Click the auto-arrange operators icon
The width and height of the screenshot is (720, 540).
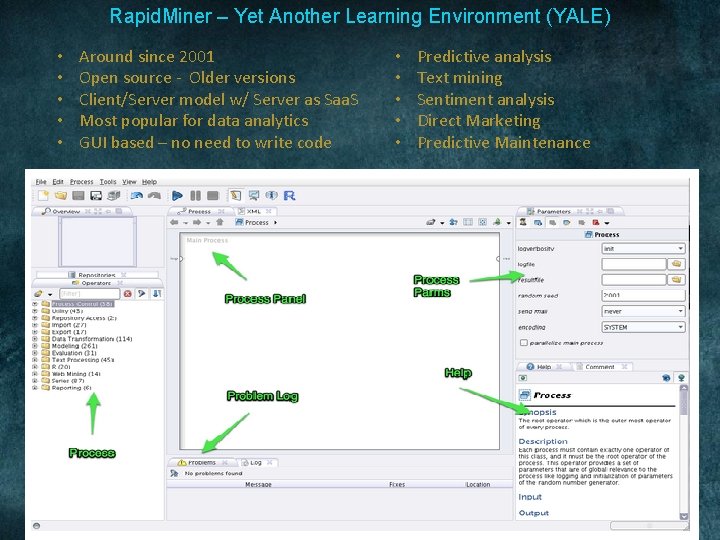coord(468,222)
